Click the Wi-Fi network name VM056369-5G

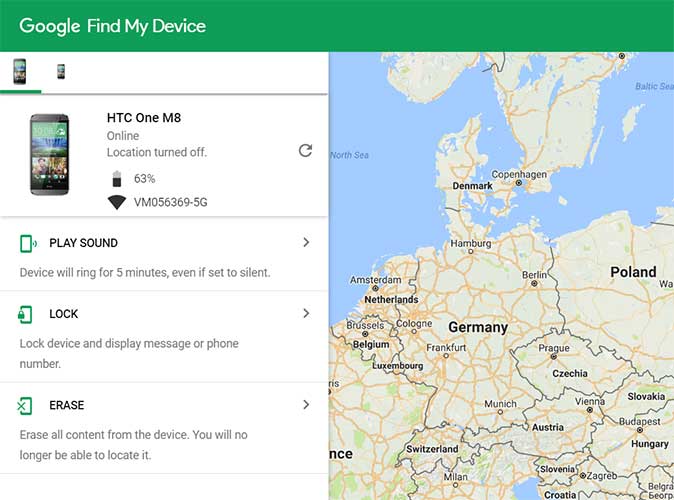pos(171,202)
